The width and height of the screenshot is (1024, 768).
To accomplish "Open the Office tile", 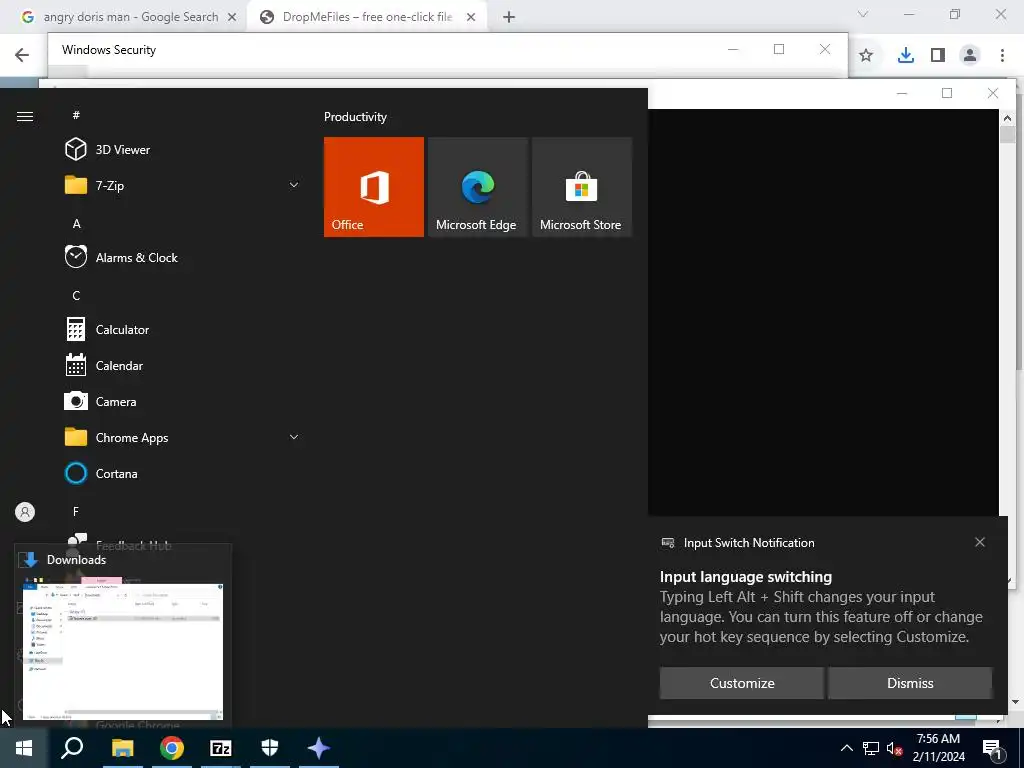I will [x=374, y=187].
